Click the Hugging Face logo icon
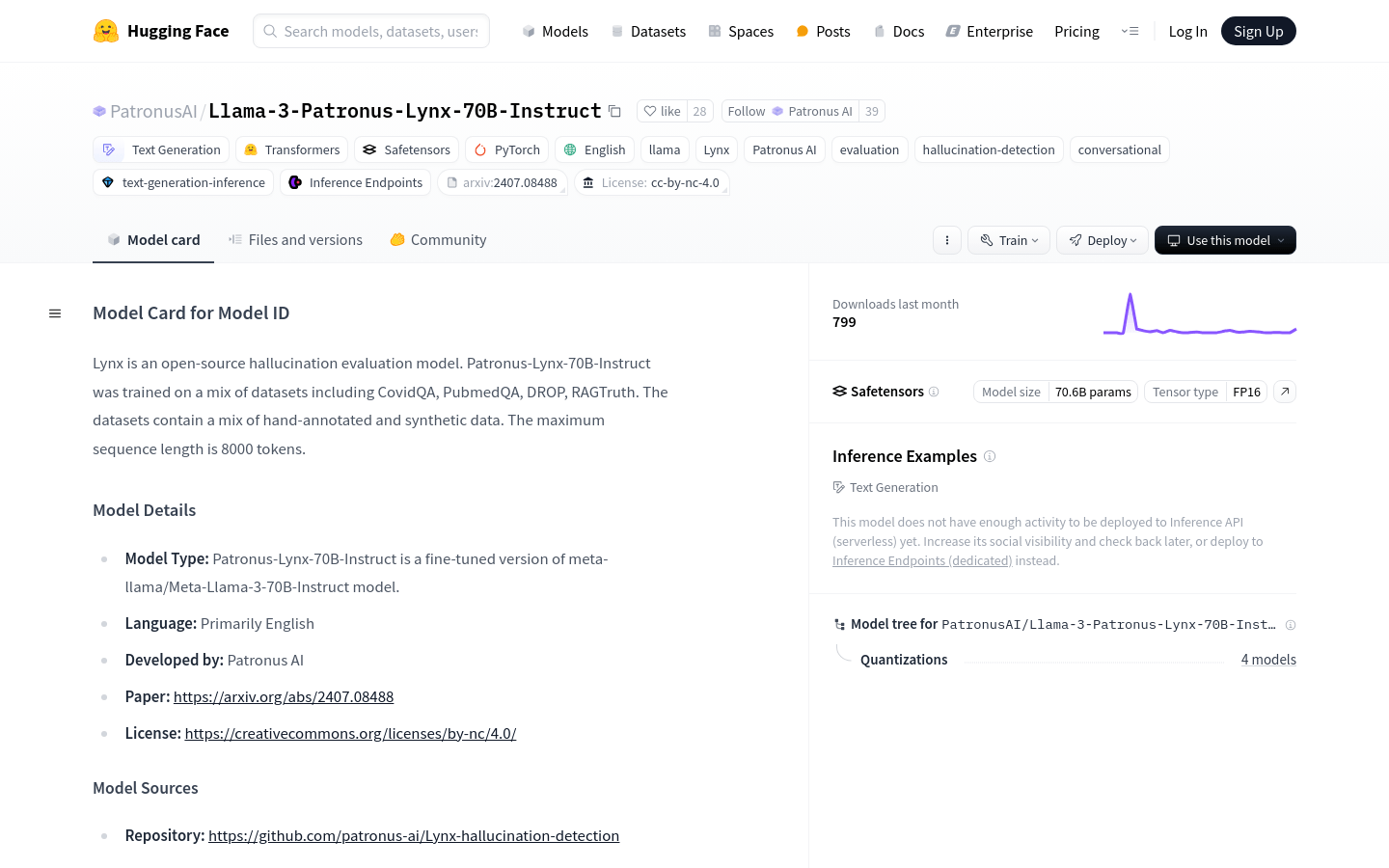The image size is (1389, 868). 106,31
